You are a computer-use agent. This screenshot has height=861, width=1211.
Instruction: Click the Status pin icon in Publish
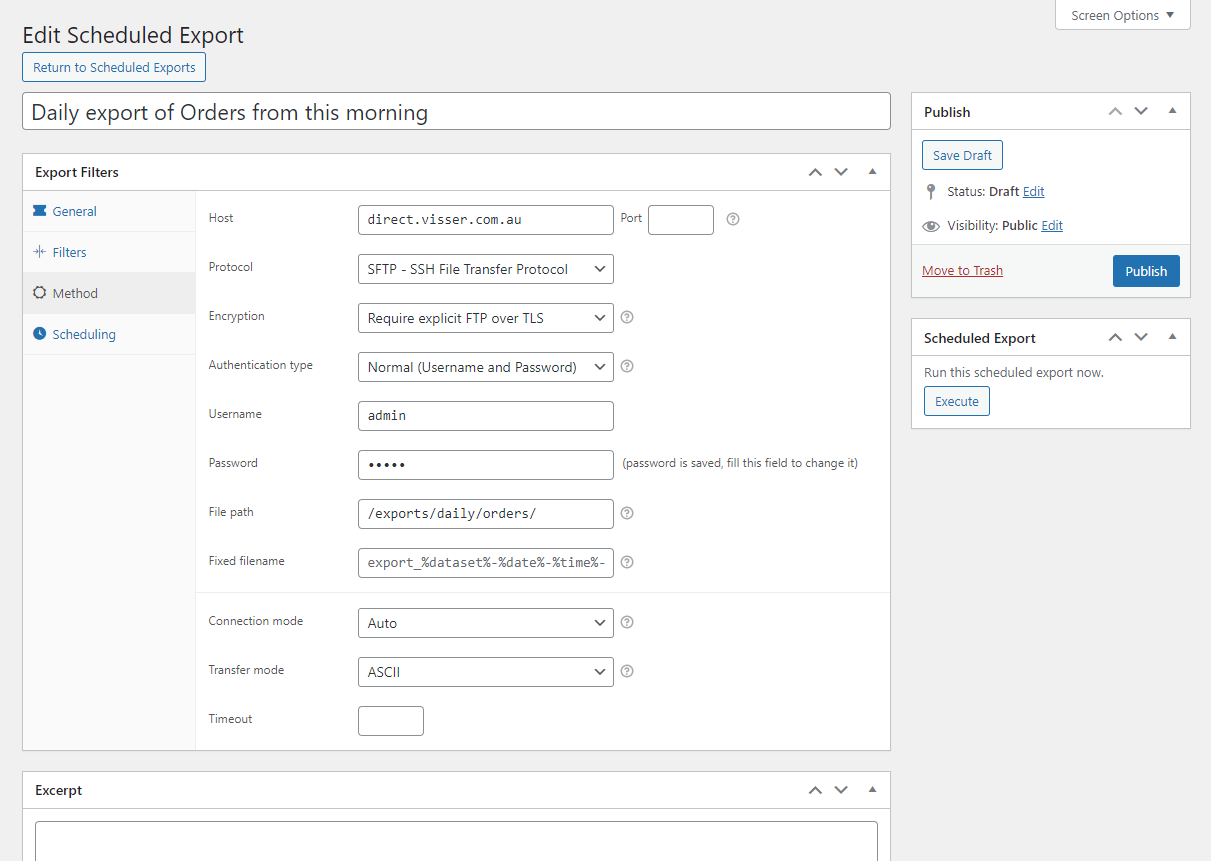click(931, 191)
